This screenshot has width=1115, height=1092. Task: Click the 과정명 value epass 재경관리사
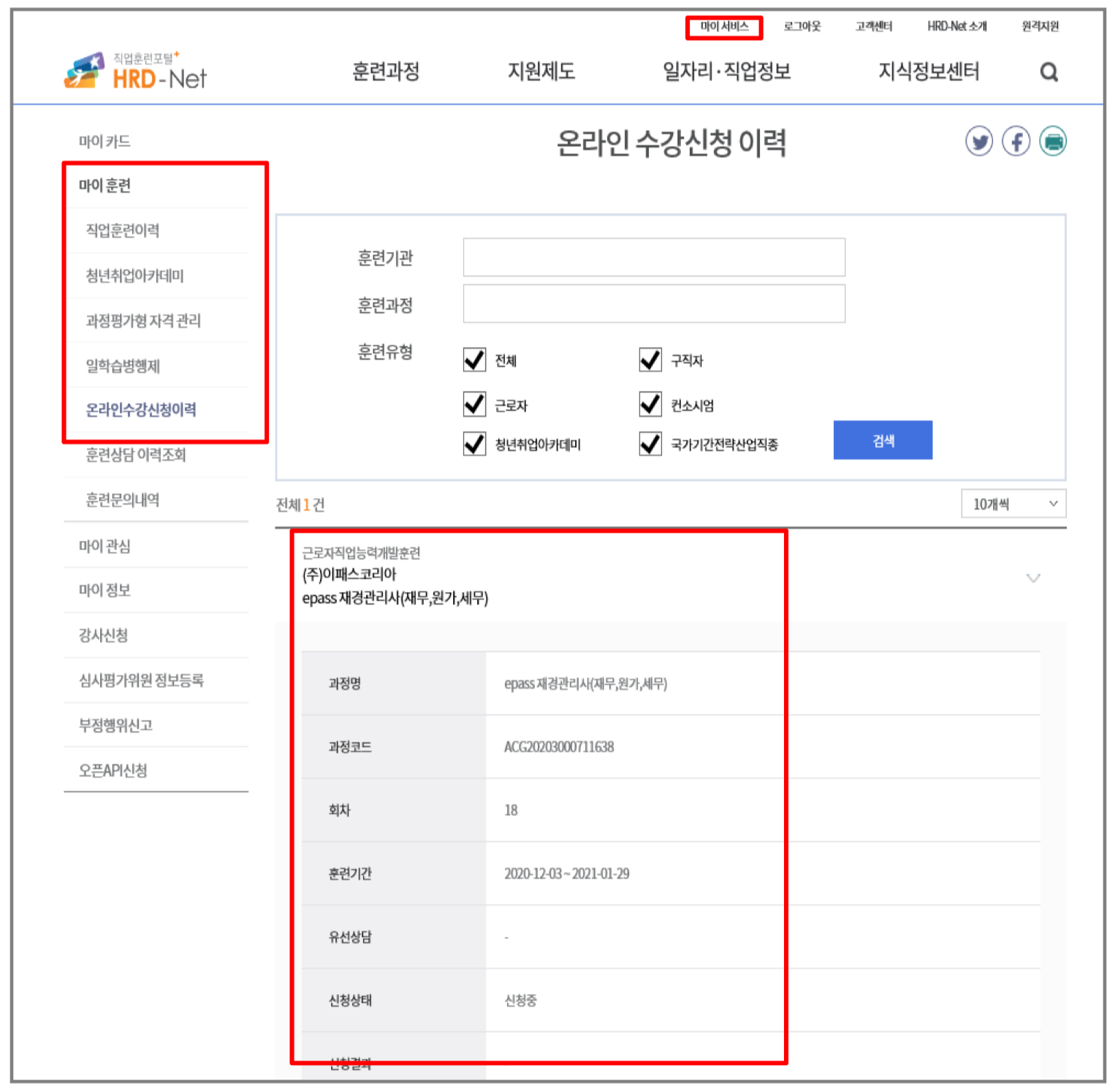tap(585, 683)
